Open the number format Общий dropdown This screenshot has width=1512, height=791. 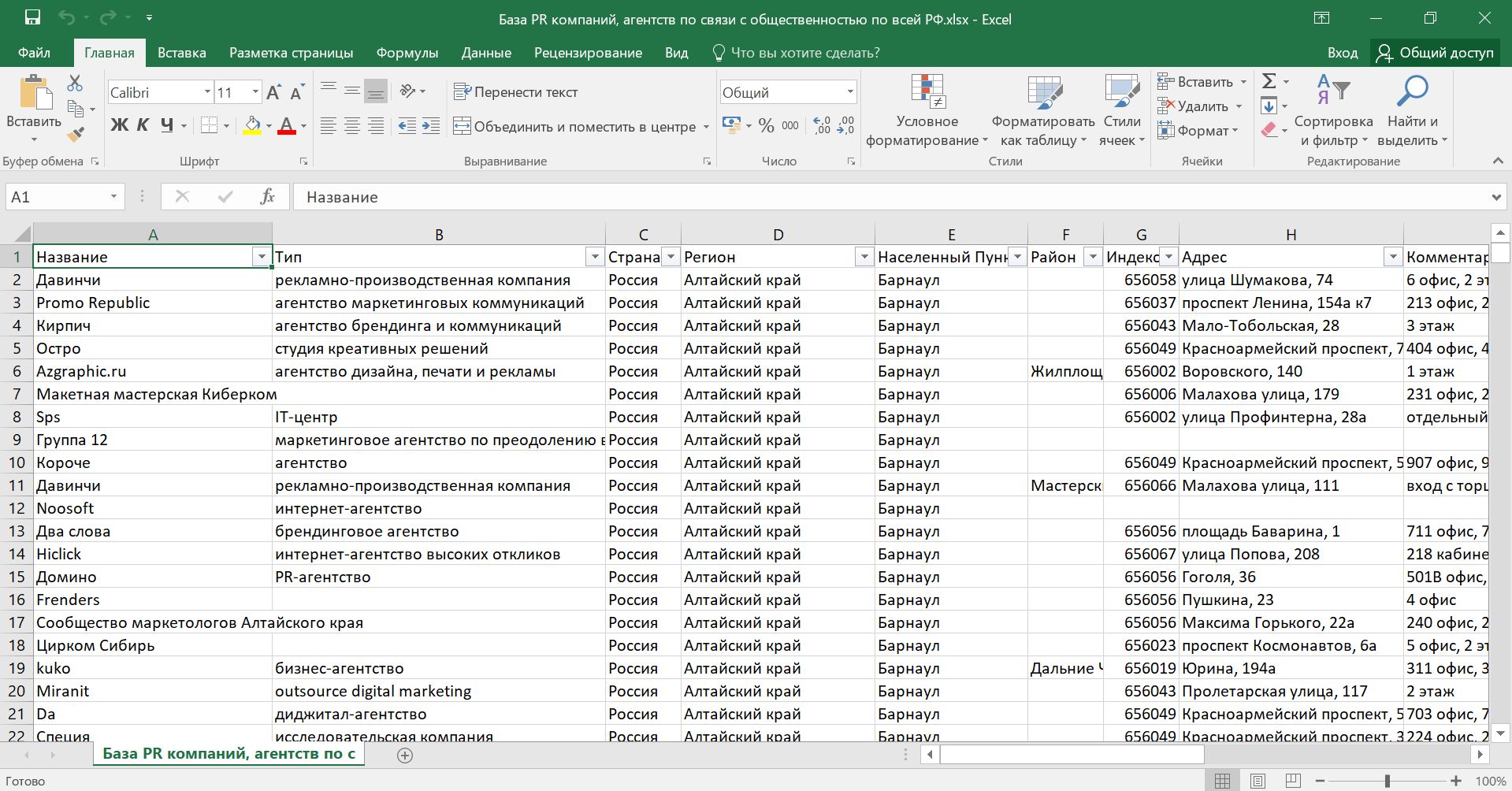[849, 92]
